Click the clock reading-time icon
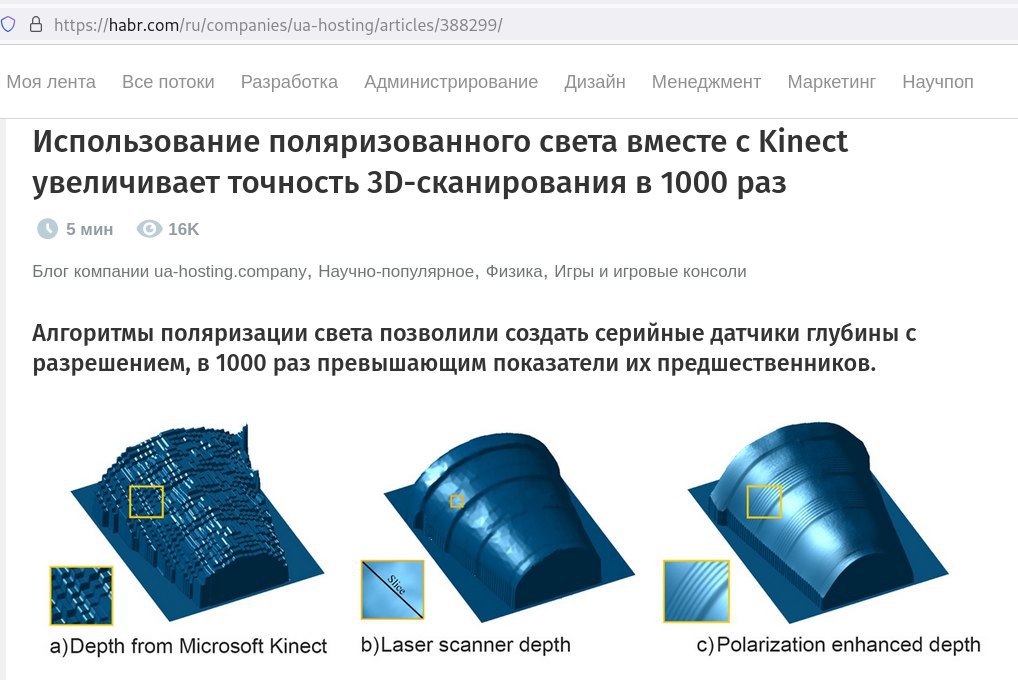This screenshot has height=680, width=1018. tap(47, 229)
